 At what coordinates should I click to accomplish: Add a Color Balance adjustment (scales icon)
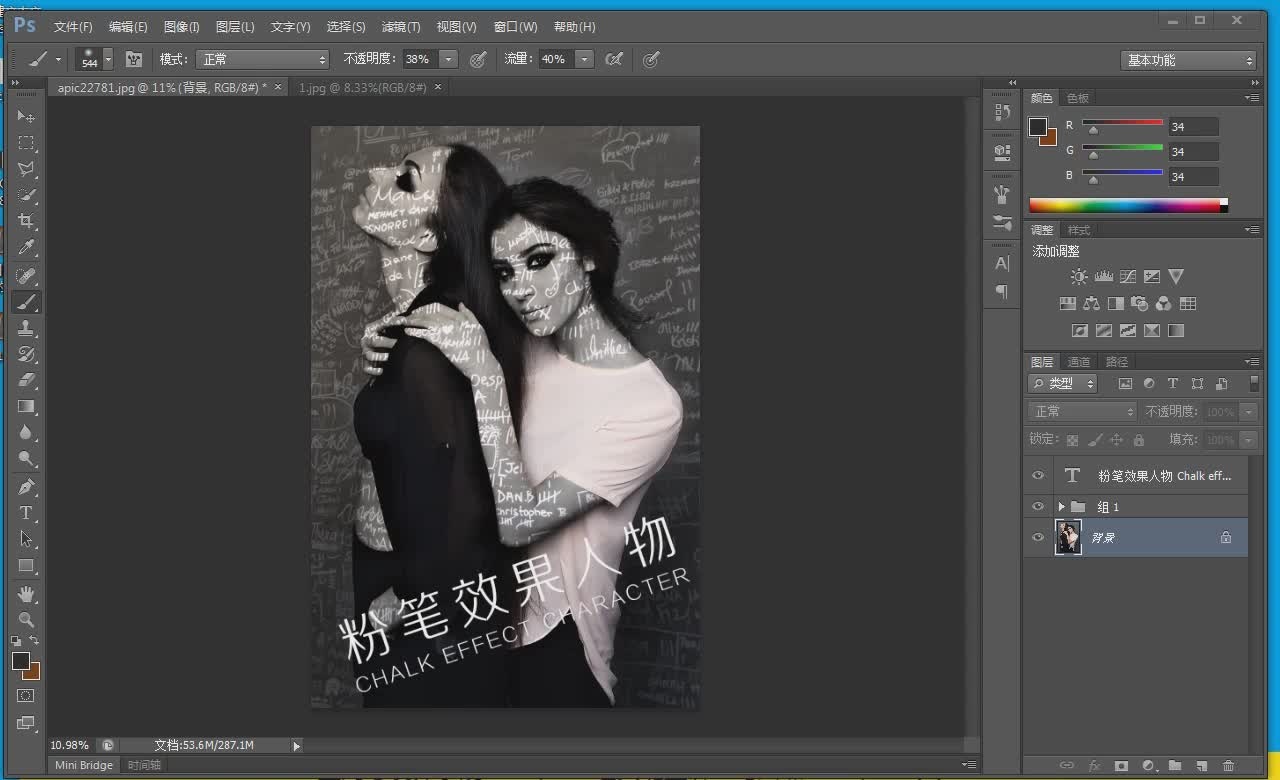pos(1091,304)
